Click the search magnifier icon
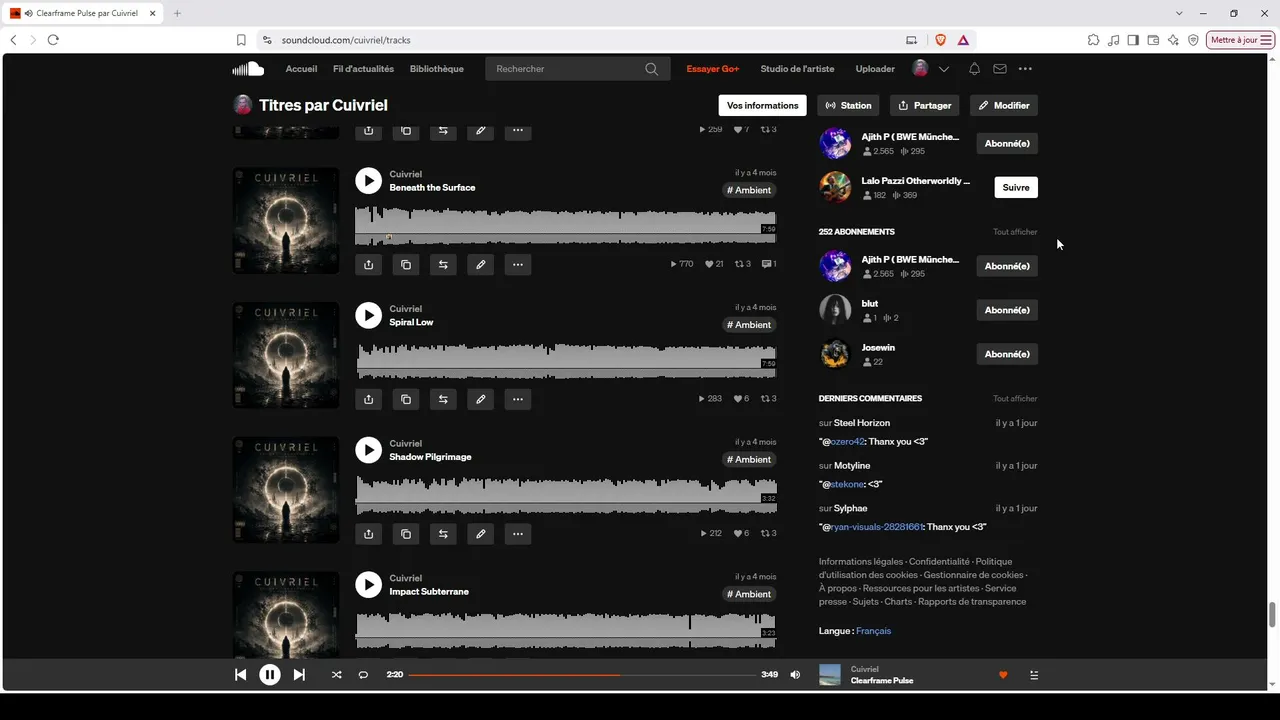The width and height of the screenshot is (1280, 720). click(651, 69)
